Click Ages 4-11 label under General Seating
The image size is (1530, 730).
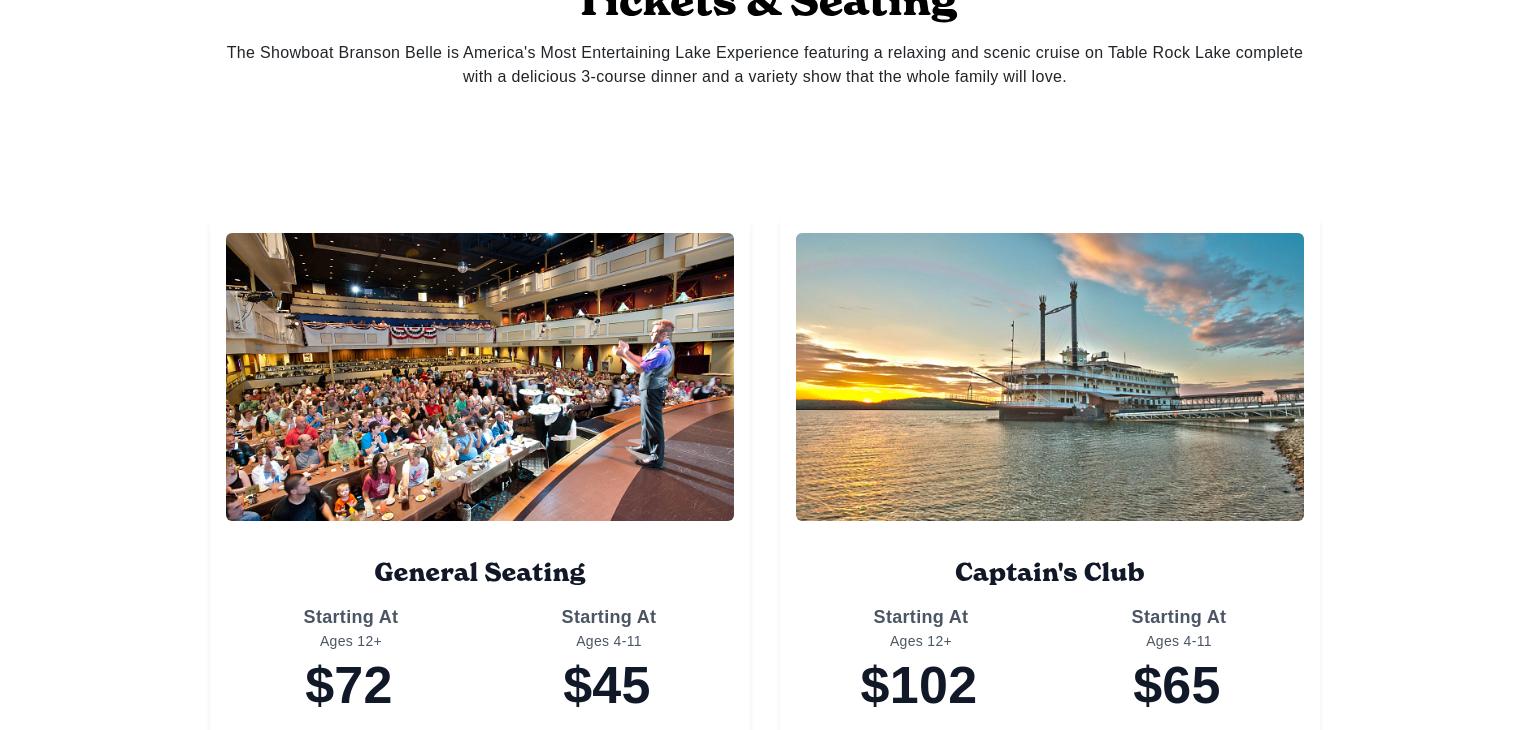click(x=609, y=641)
